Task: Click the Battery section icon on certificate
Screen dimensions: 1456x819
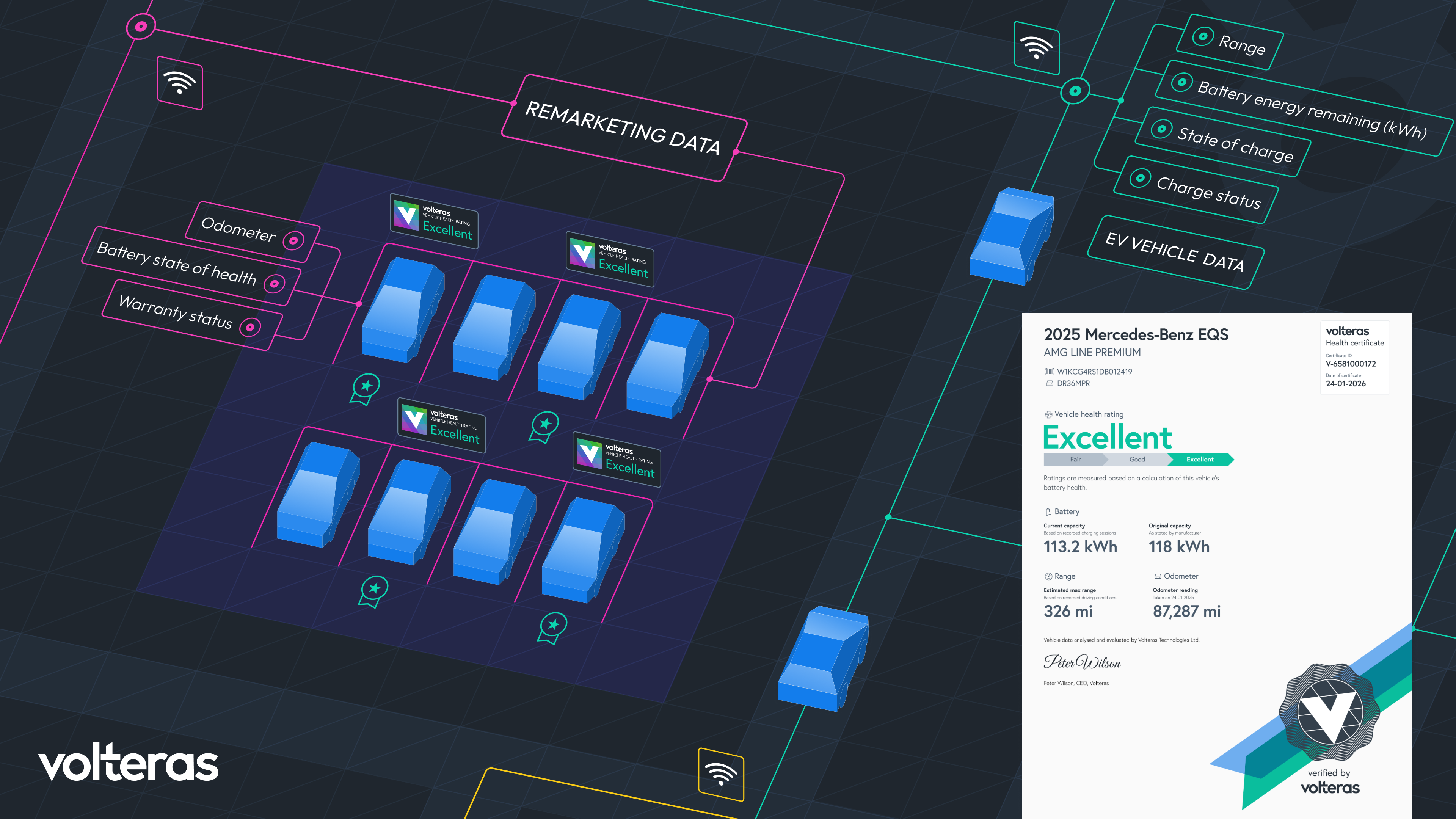Action: 1048,511
